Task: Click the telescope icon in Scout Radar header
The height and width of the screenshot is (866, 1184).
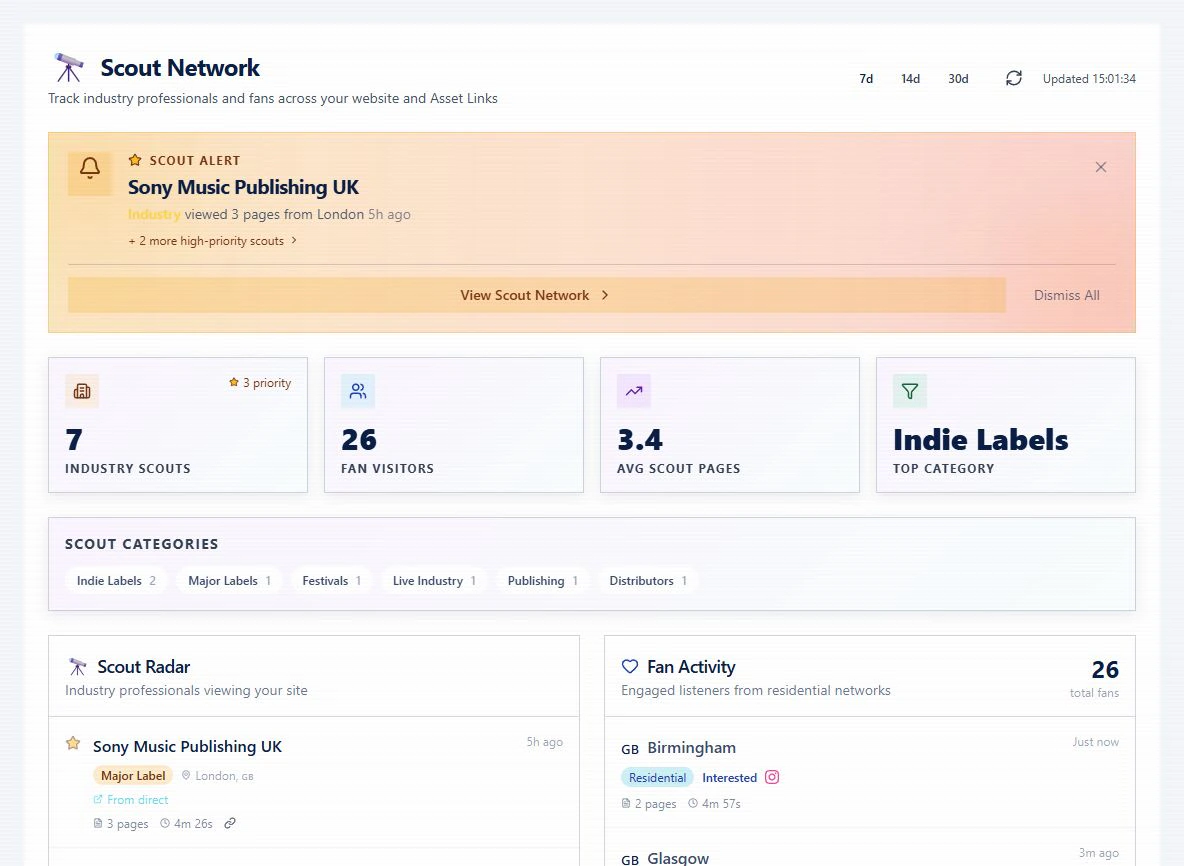Action: [77, 667]
